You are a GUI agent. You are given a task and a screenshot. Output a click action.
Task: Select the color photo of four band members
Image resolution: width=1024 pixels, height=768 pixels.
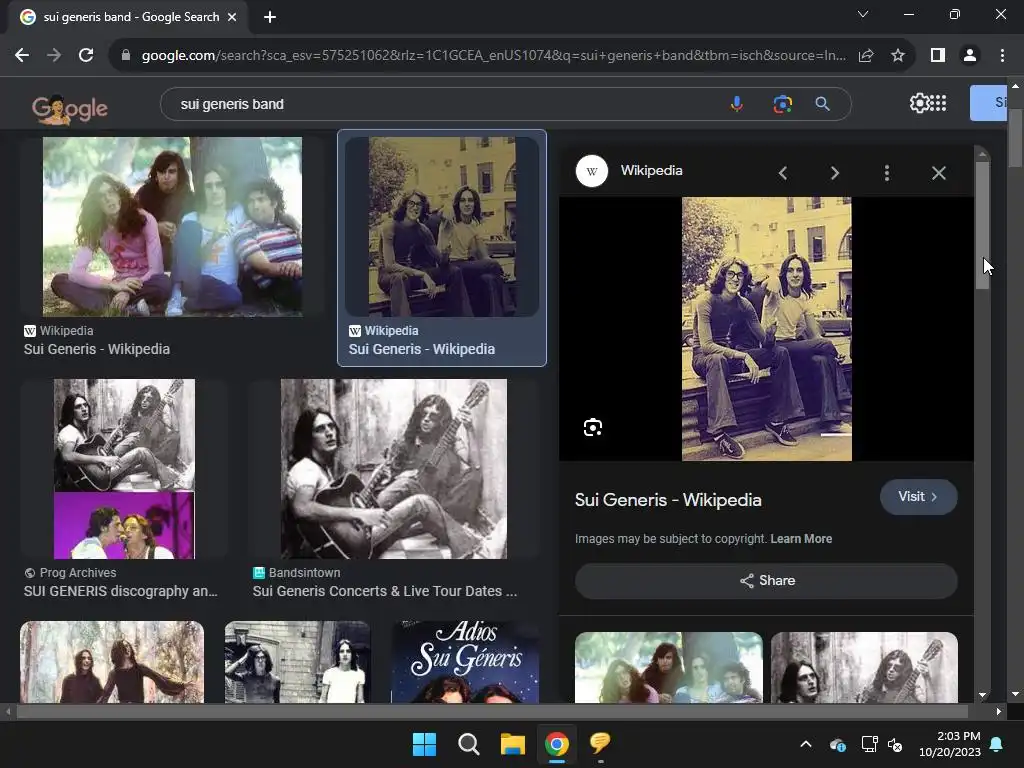point(172,227)
